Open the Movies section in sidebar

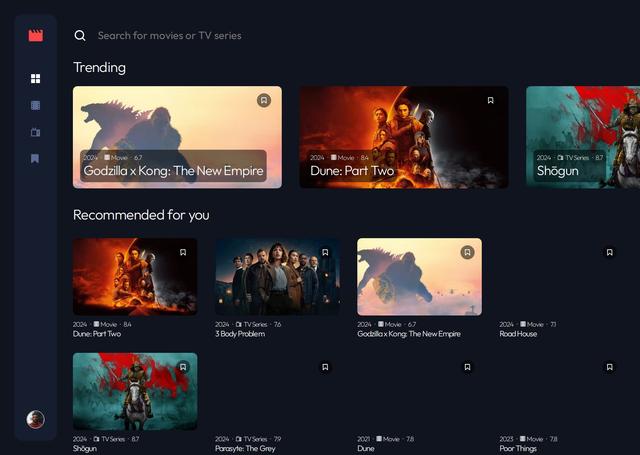click(x=35, y=105)
